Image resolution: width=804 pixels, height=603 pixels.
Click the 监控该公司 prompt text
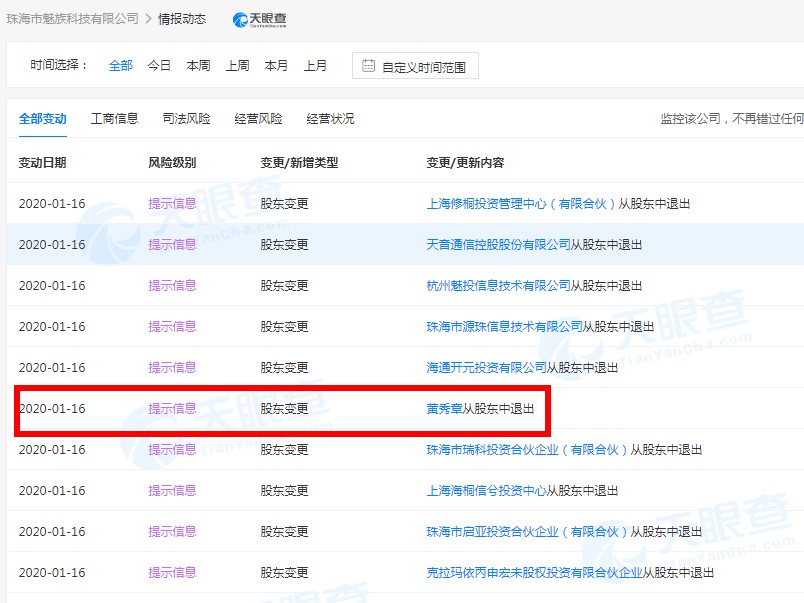732,119
